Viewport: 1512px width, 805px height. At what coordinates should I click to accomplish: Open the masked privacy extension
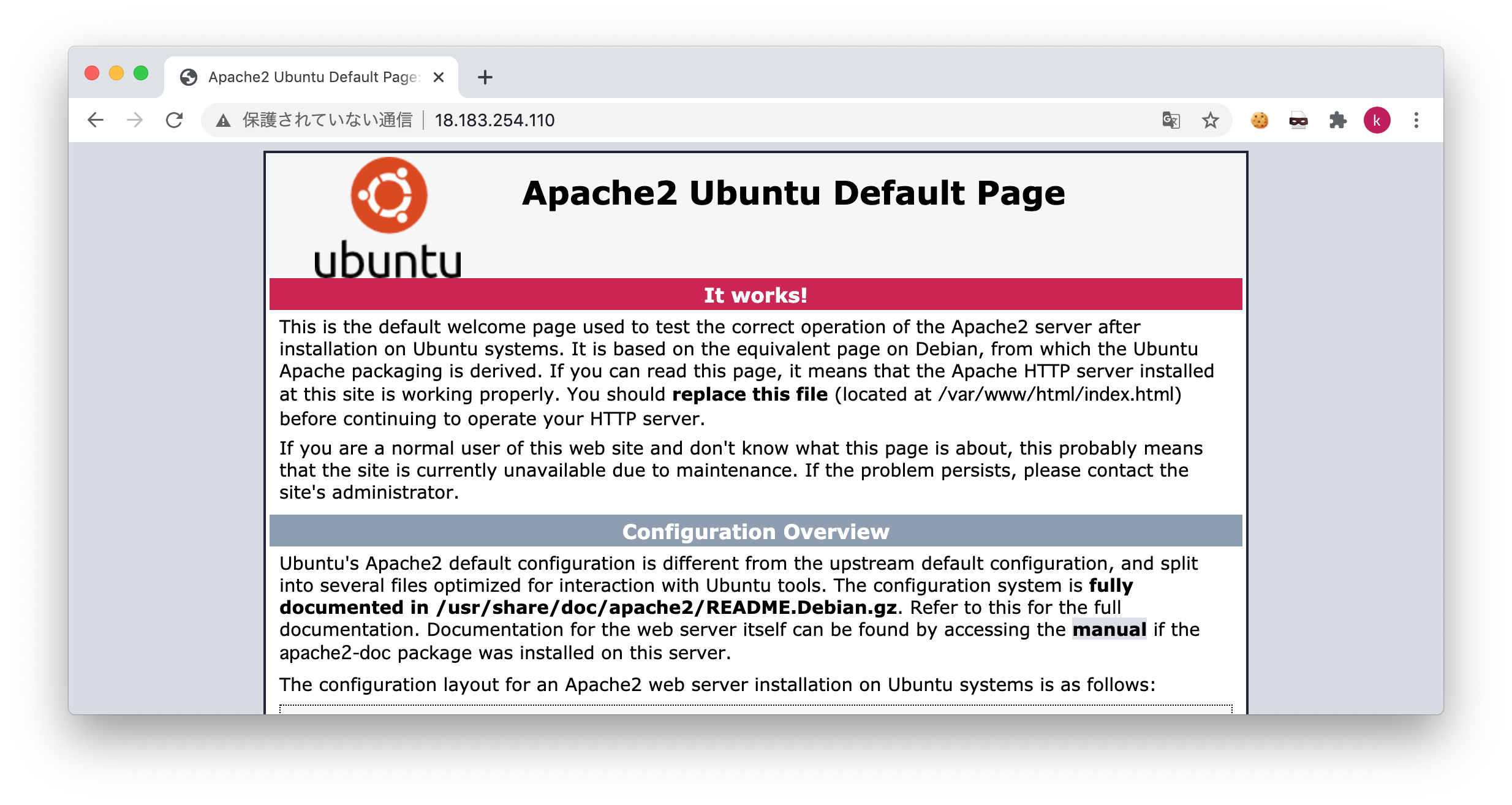pos(1299,120)
